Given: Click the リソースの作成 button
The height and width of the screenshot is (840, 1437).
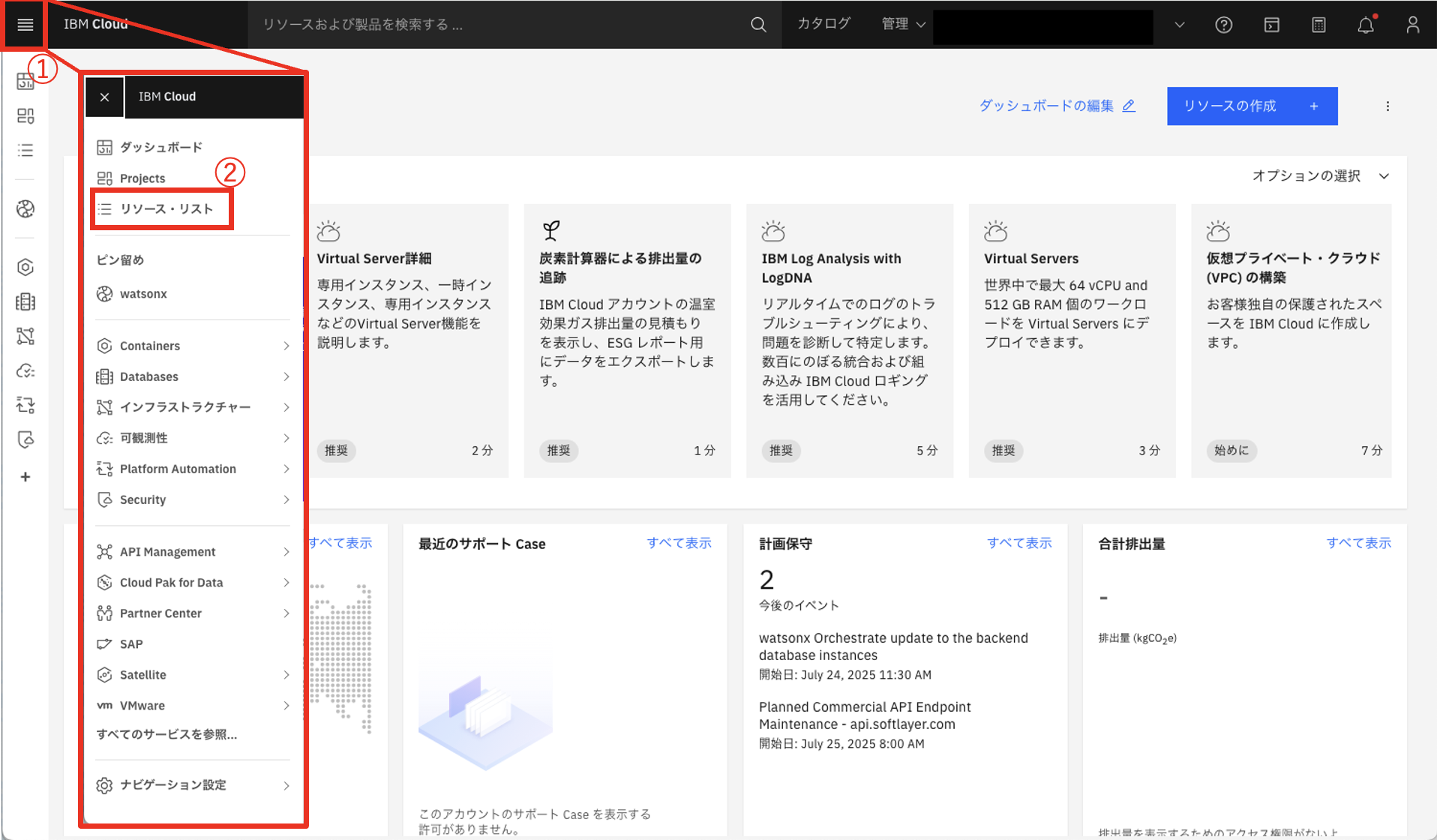Looking at the screenshot, I should (x=1251, y=106).
